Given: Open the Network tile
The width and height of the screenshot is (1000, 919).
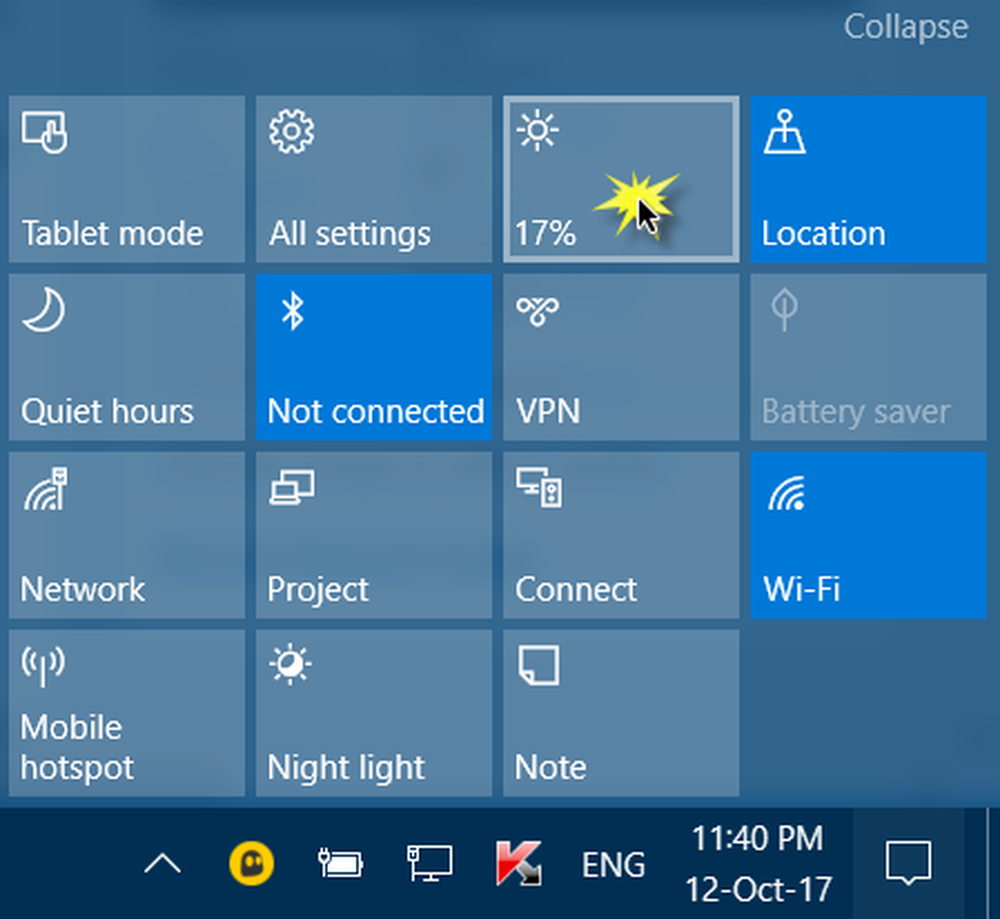Looking at the screenshot, I should (127, 535).
